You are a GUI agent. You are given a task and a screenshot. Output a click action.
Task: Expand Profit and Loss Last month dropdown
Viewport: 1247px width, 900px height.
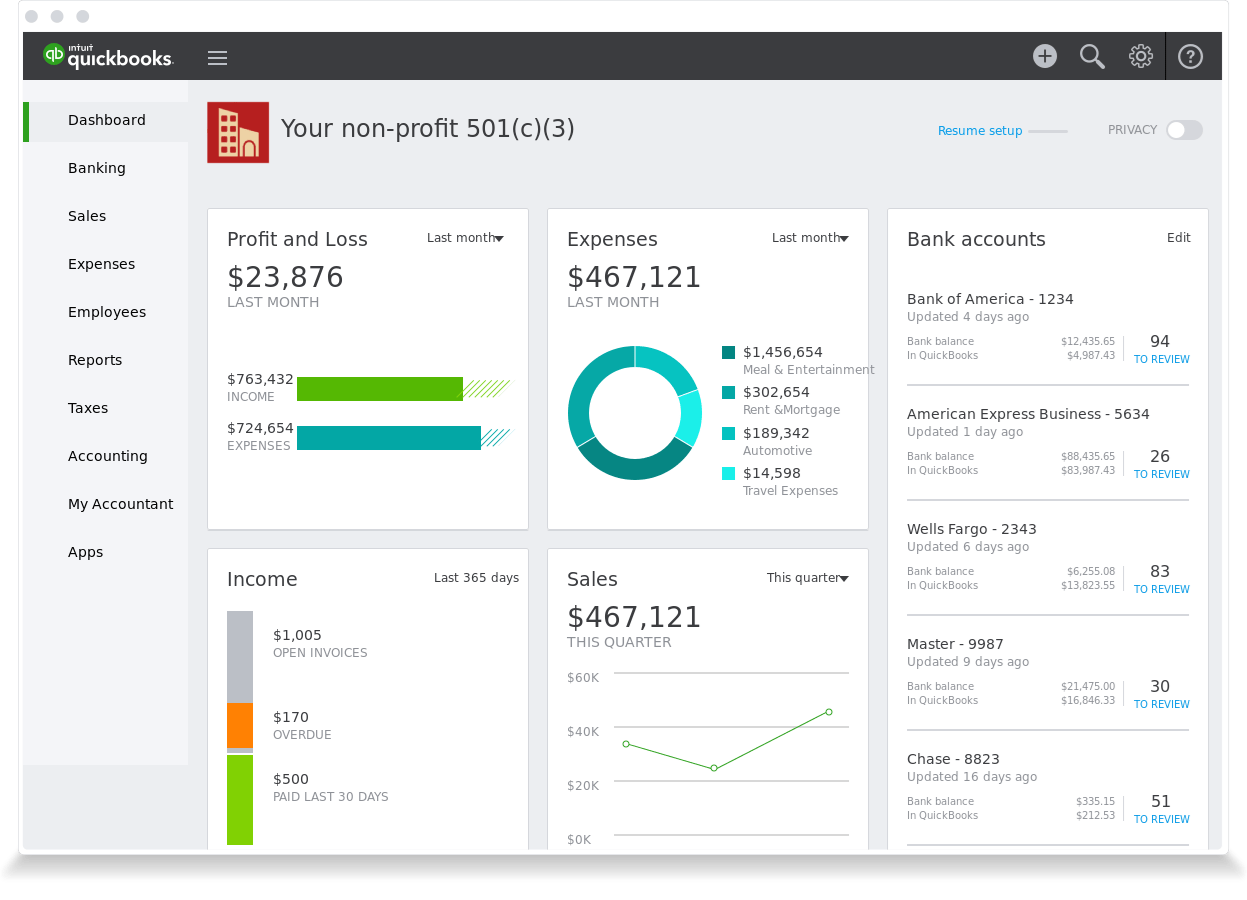[x=465, y=238]
